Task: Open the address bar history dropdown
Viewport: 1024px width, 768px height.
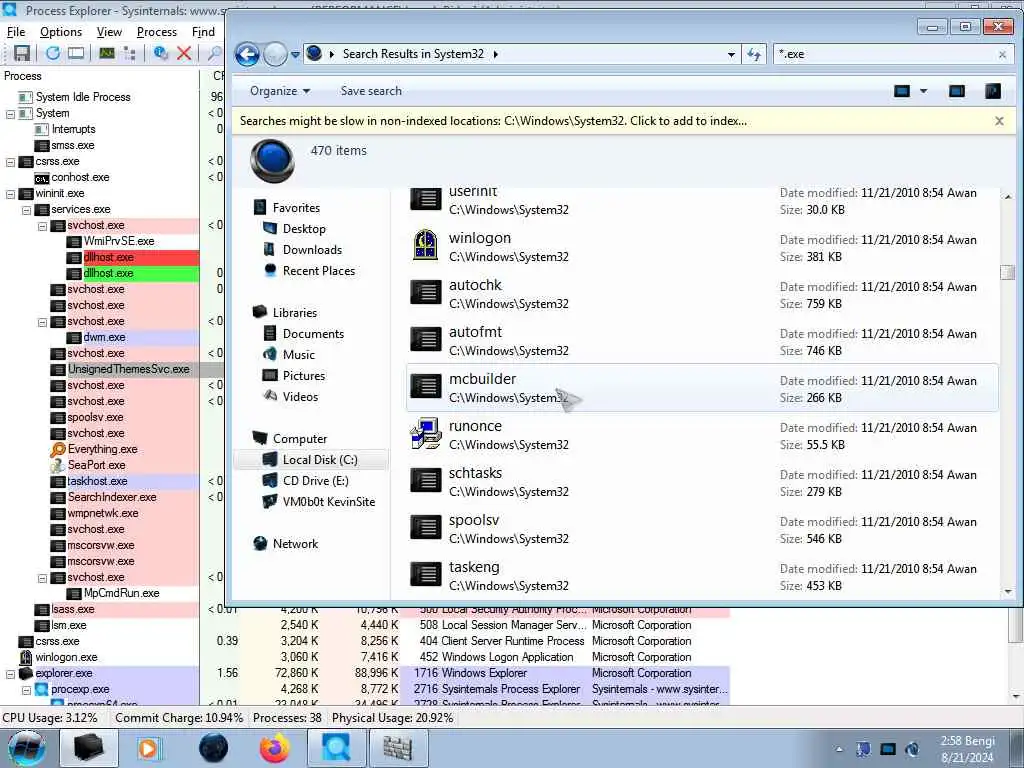Action: [x=731, y=55]
